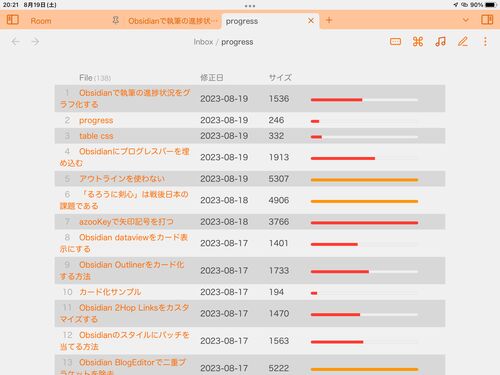Image resolution: width=500 pixels, height=375 pixels.
Task: Click size value 1470
Action: point(279,314)
